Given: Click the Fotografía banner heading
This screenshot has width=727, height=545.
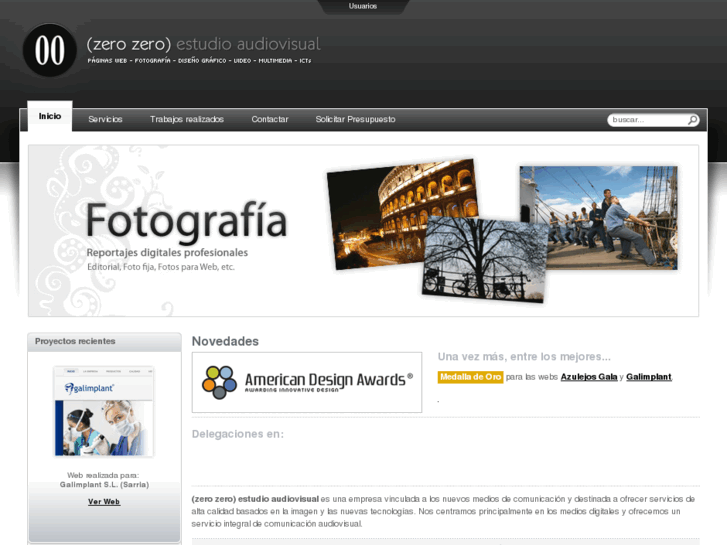Looking at the screenshot, I should [186, 222].
